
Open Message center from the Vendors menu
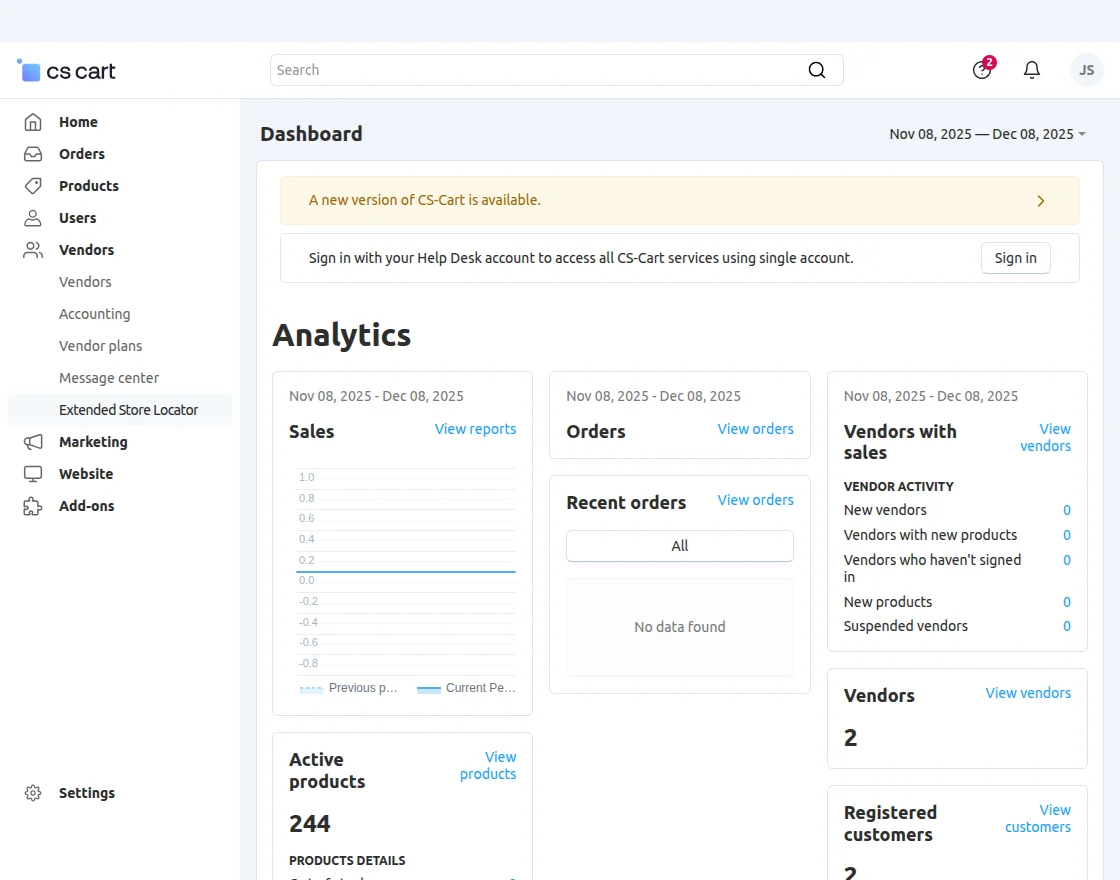[x=109, y=377]
